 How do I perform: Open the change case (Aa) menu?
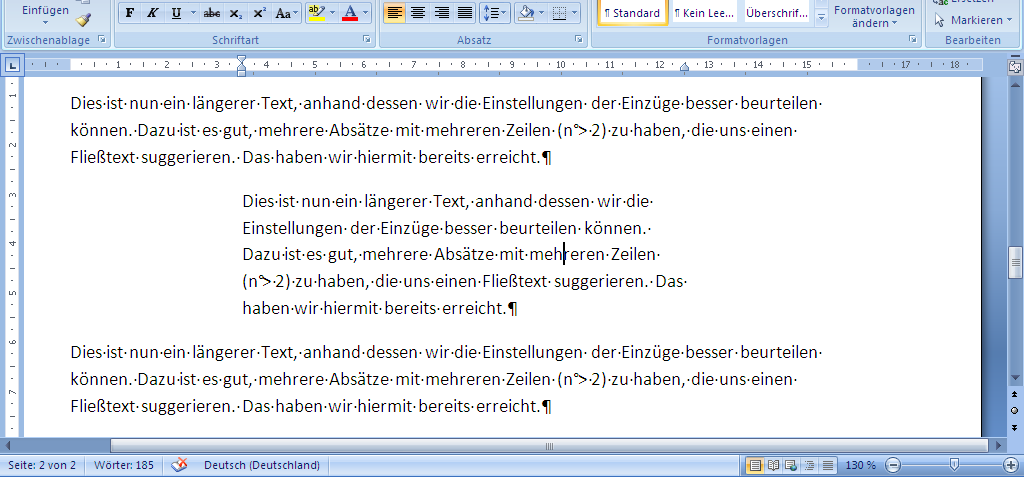point(287,13)
